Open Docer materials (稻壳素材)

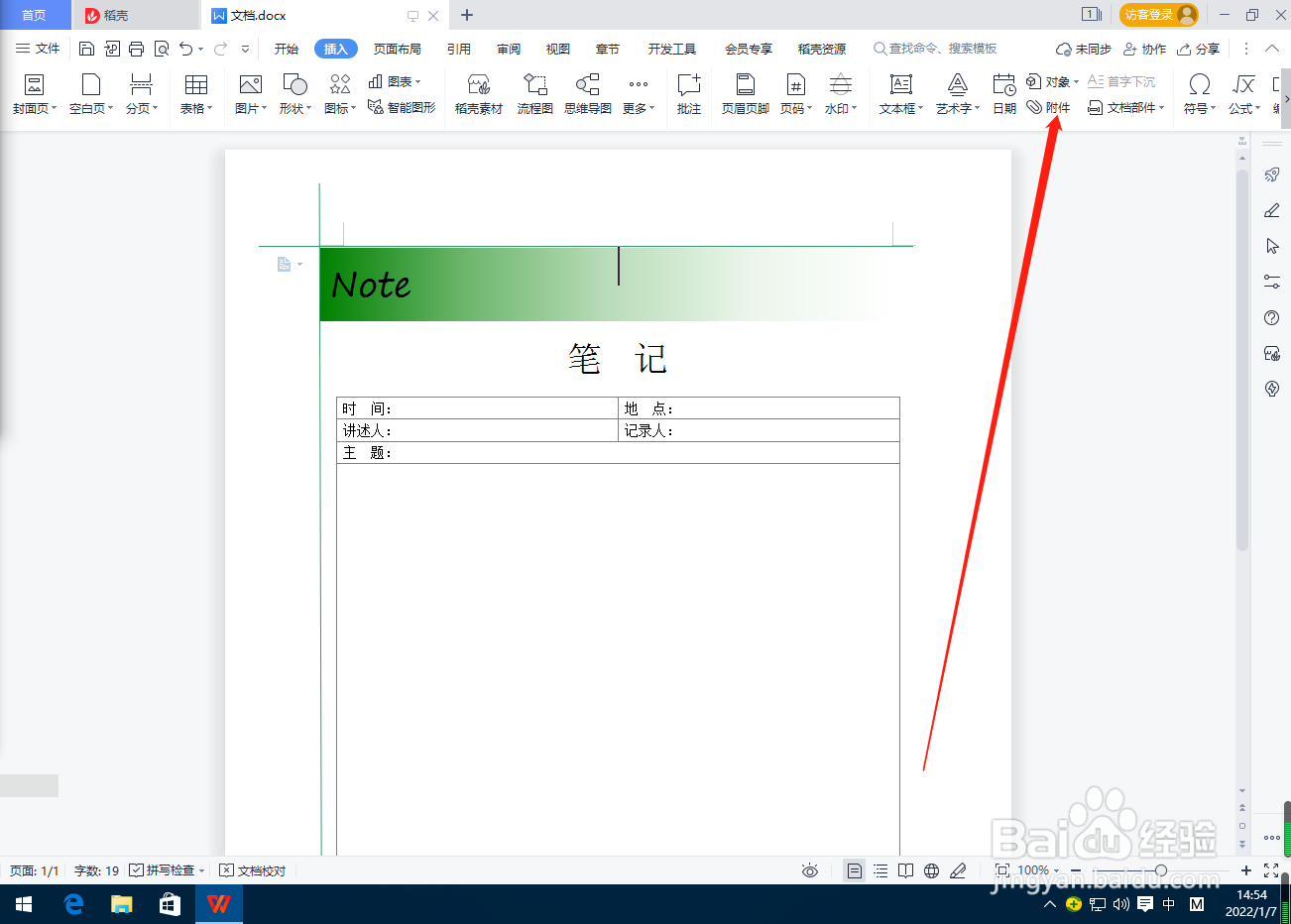[x=479, y=94]
